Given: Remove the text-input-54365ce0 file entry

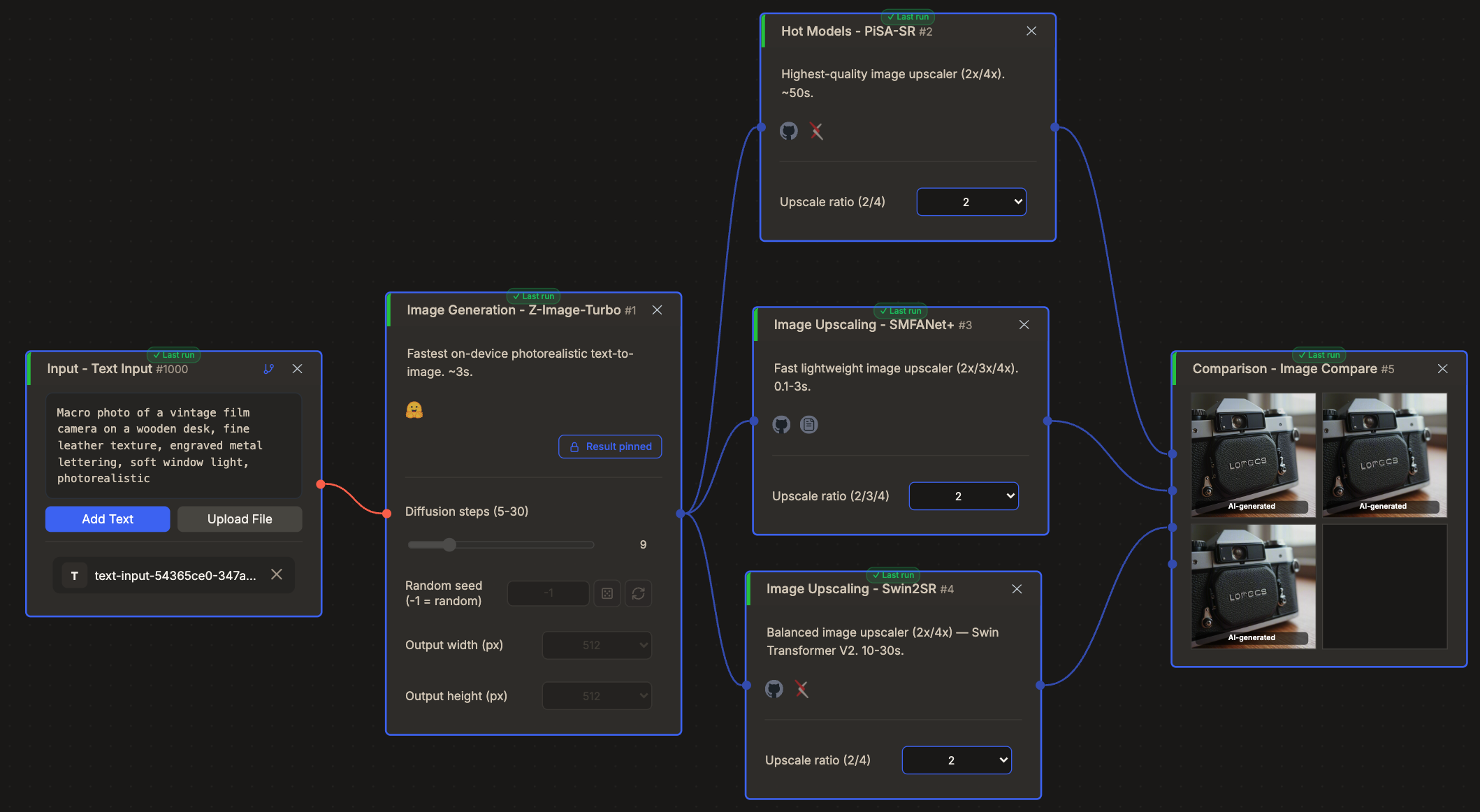Looking at the screenshot, I should (277, 574).
